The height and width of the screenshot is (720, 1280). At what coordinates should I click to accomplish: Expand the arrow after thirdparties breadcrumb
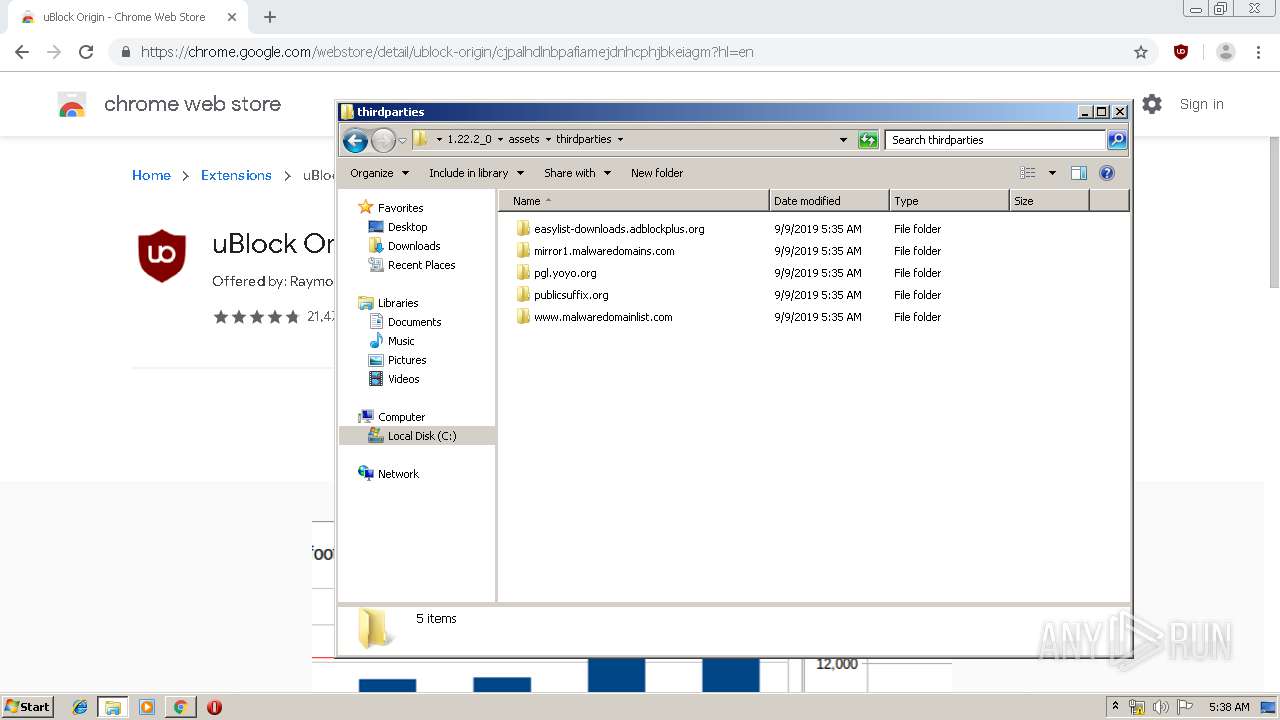620,140
